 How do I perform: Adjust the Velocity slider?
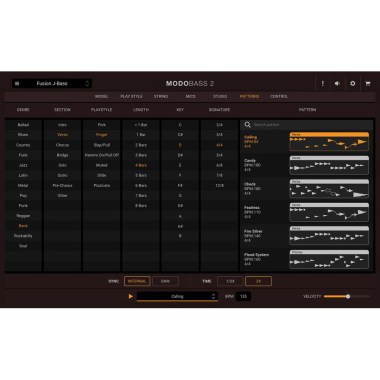[347, 296]
